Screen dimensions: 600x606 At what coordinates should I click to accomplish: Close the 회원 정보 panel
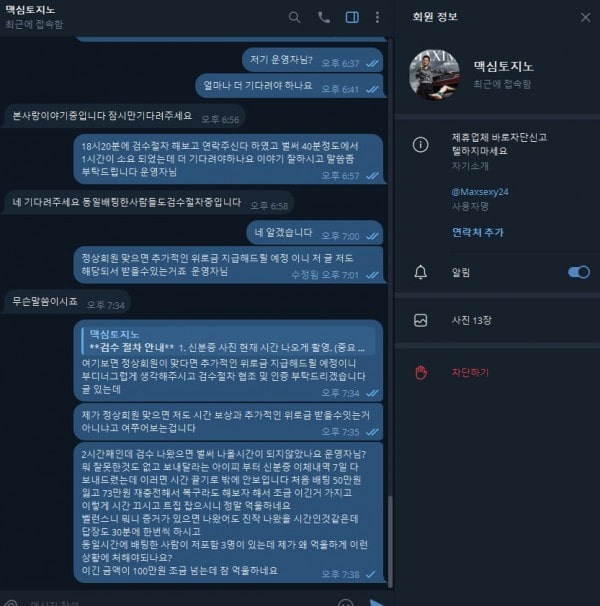pyautogui.click(x=585, y=17)
